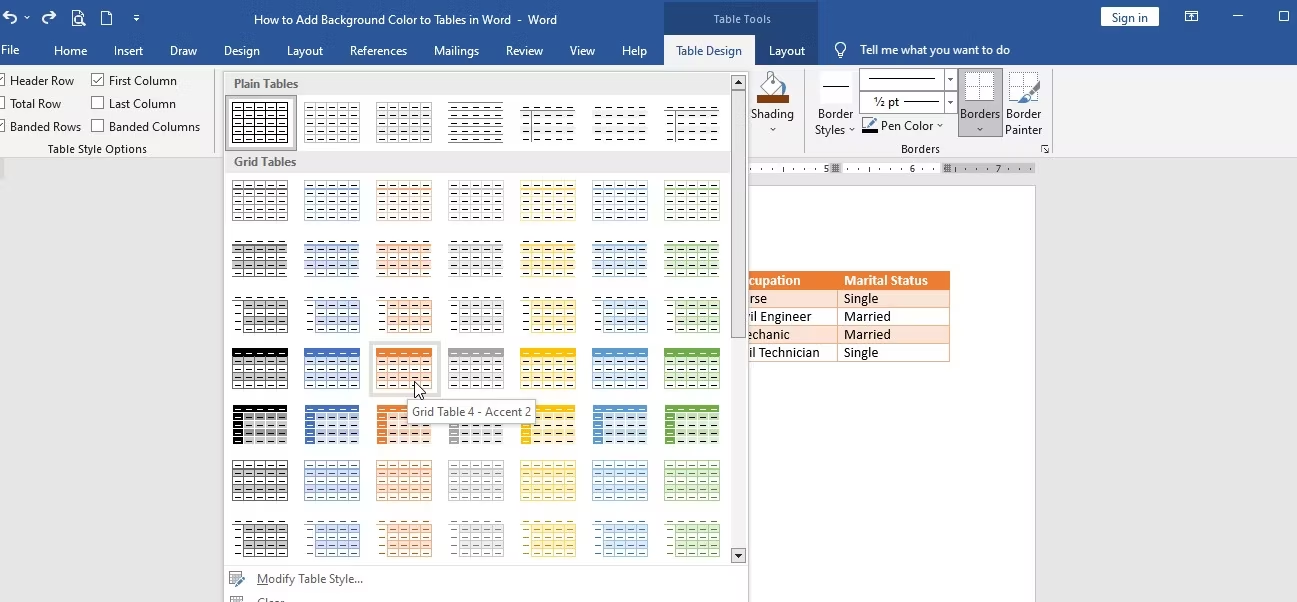
Task: Open the Borders group dialog launcher
Action: tap(1045, 149)
